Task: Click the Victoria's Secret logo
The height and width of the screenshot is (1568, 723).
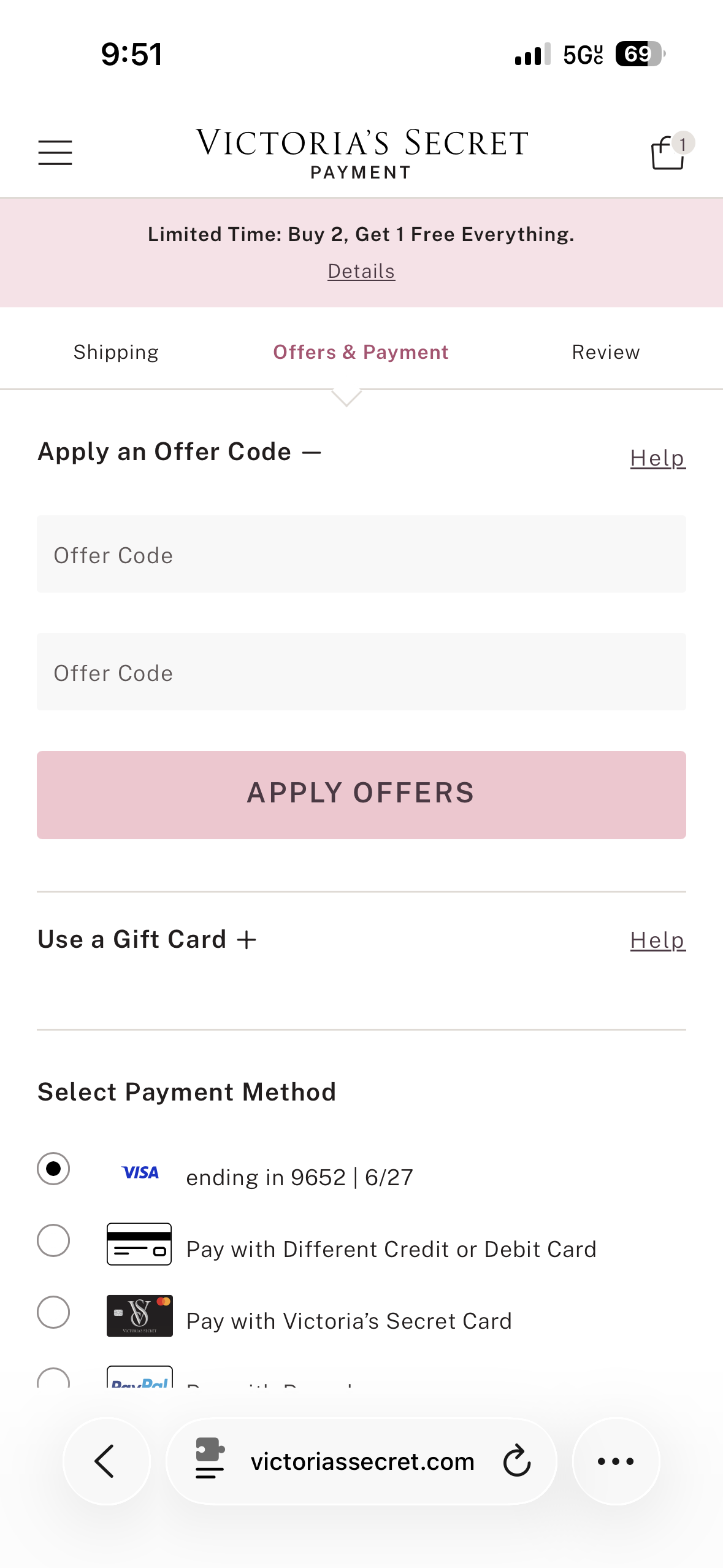Action: pos(361,144)
